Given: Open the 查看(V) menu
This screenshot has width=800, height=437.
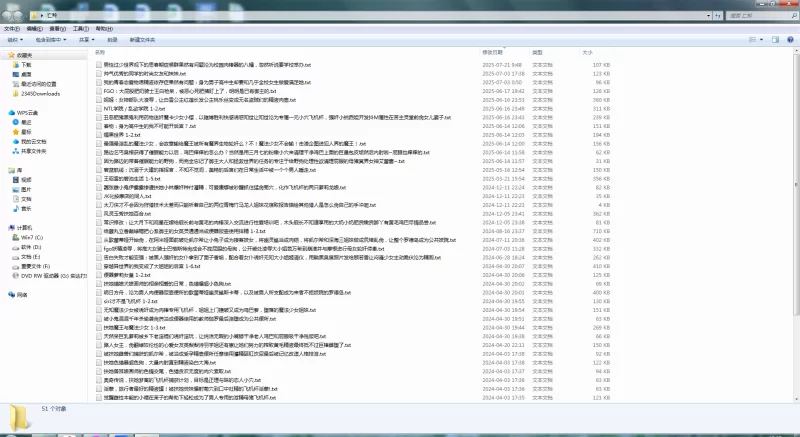Looking at the screenshot, I should click(x=58, y=29).
